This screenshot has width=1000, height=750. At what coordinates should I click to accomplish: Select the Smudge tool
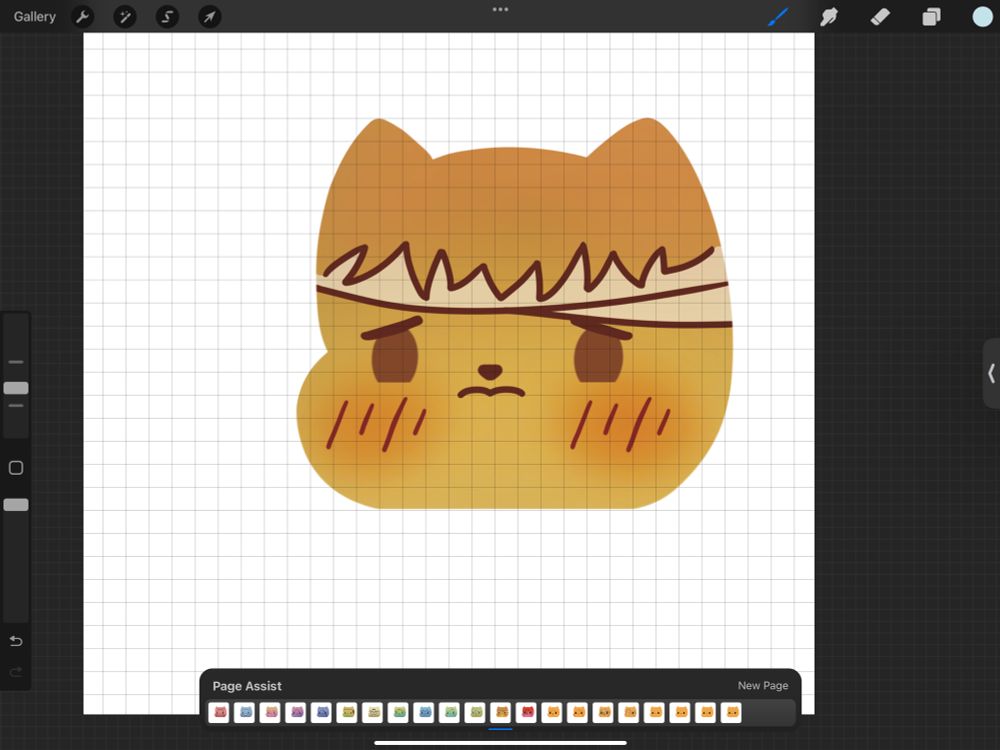(x=828, y=17)
